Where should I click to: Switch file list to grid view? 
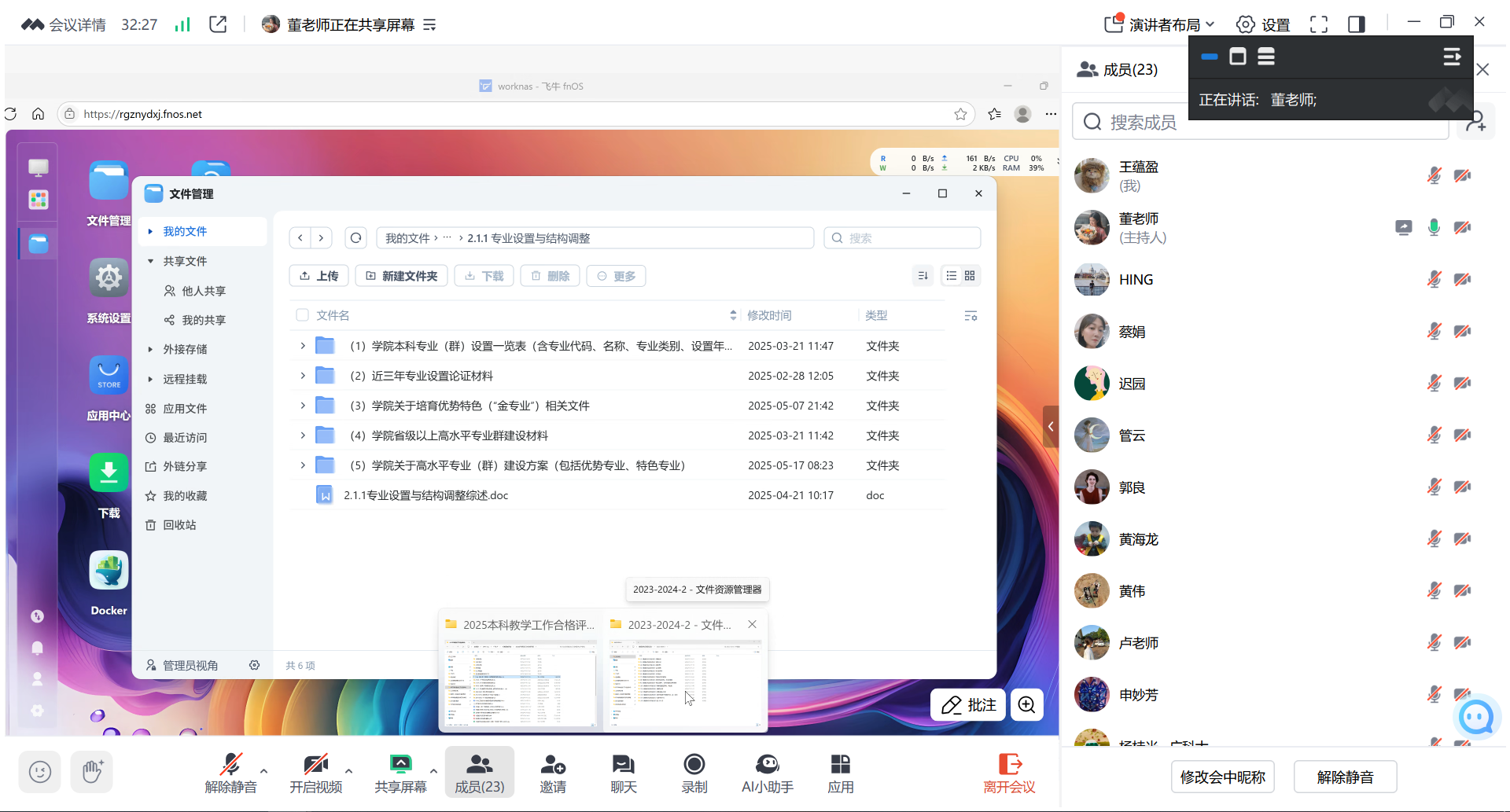[x=969, y=276]
